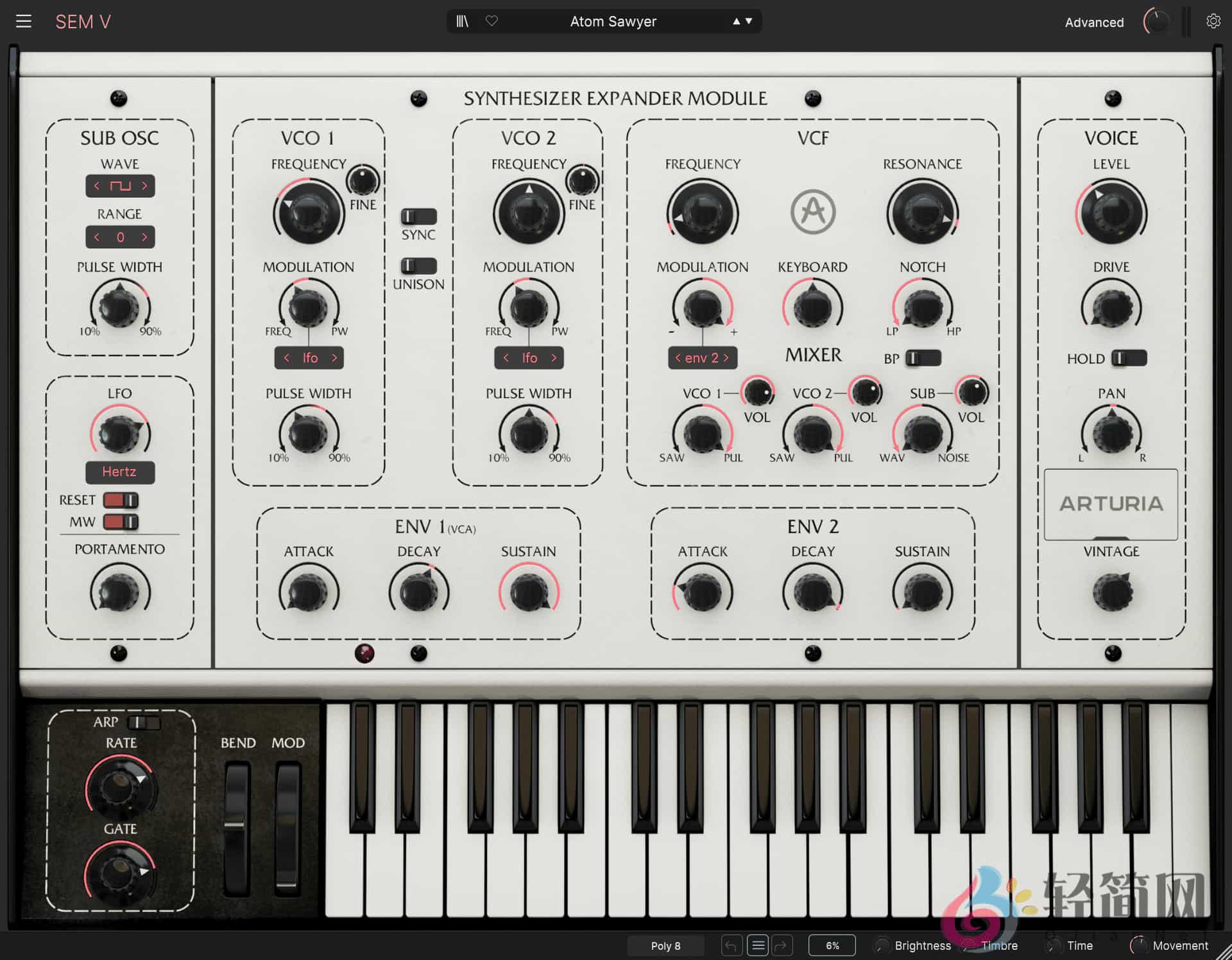Open the history list icon in bottom bar
The image size is (1232, 960).
757,945
